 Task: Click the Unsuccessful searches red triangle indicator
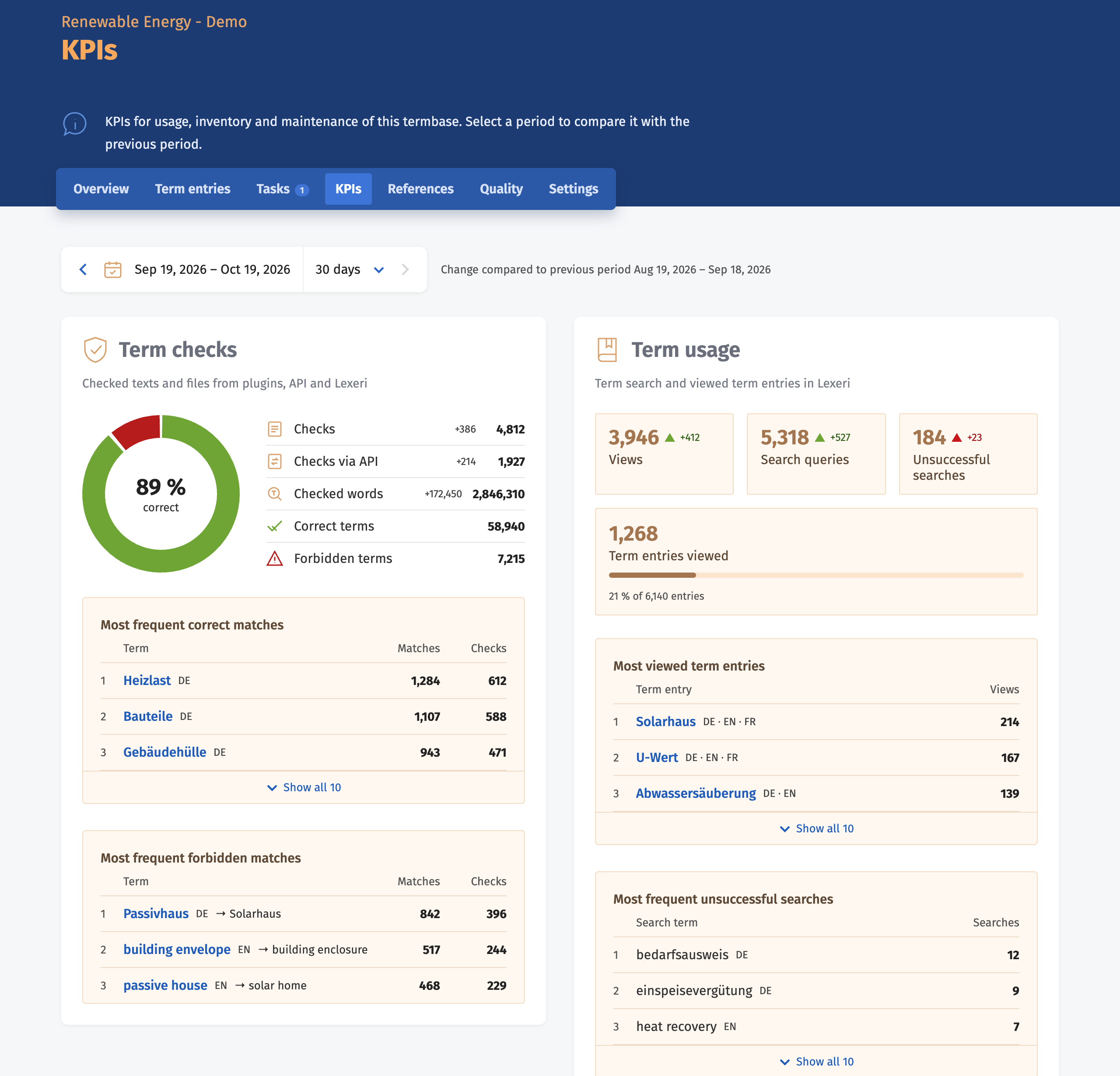click(956, 438)
